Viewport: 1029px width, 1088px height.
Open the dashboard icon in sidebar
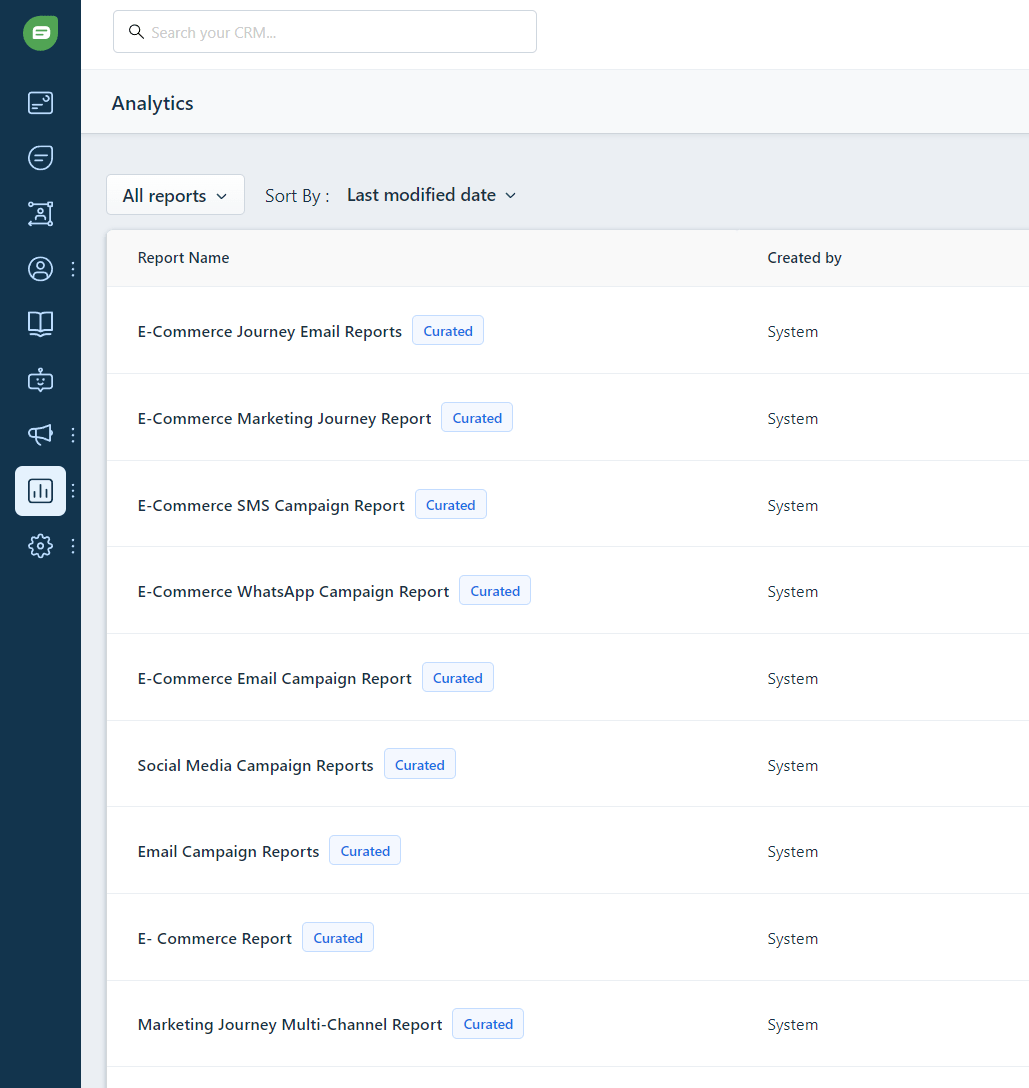coord(40,103)
